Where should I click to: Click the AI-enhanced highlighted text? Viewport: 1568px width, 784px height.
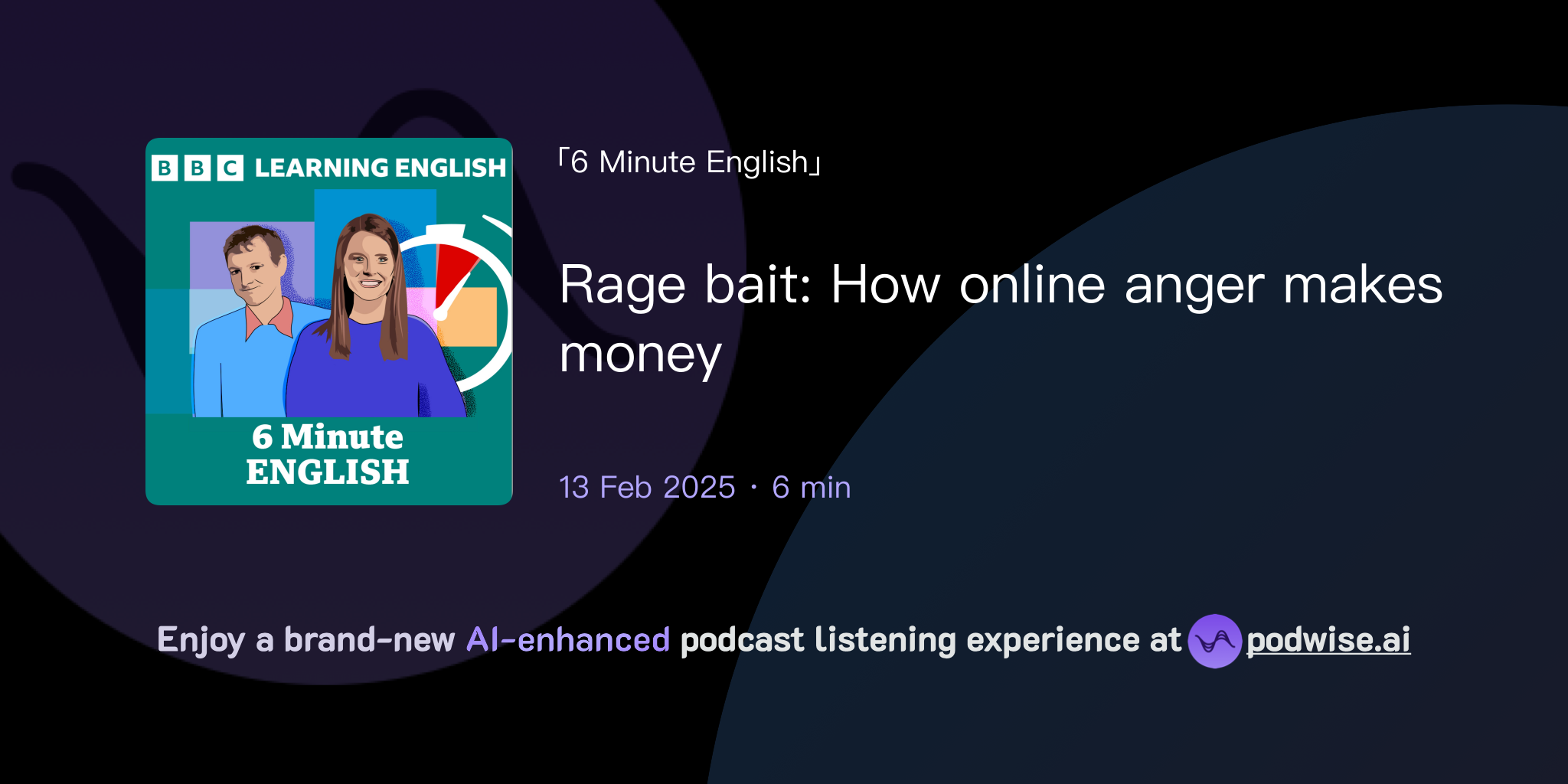click(568, 640)
